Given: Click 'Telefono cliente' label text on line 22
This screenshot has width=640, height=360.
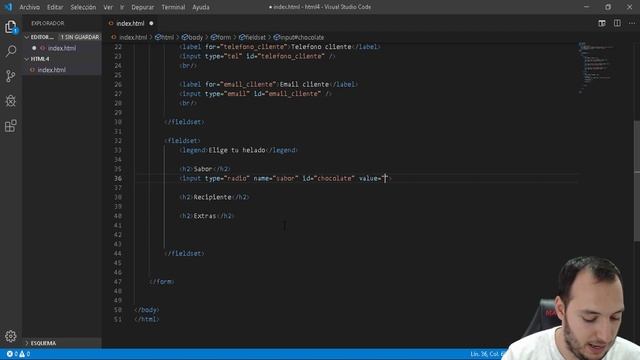Looking at the screenshot, I should tap(321, 47).
